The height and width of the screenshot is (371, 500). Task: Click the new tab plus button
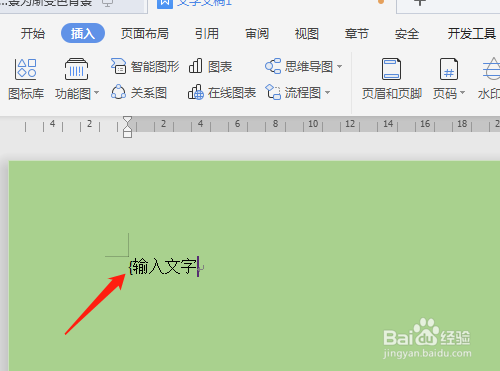point(420,3)
